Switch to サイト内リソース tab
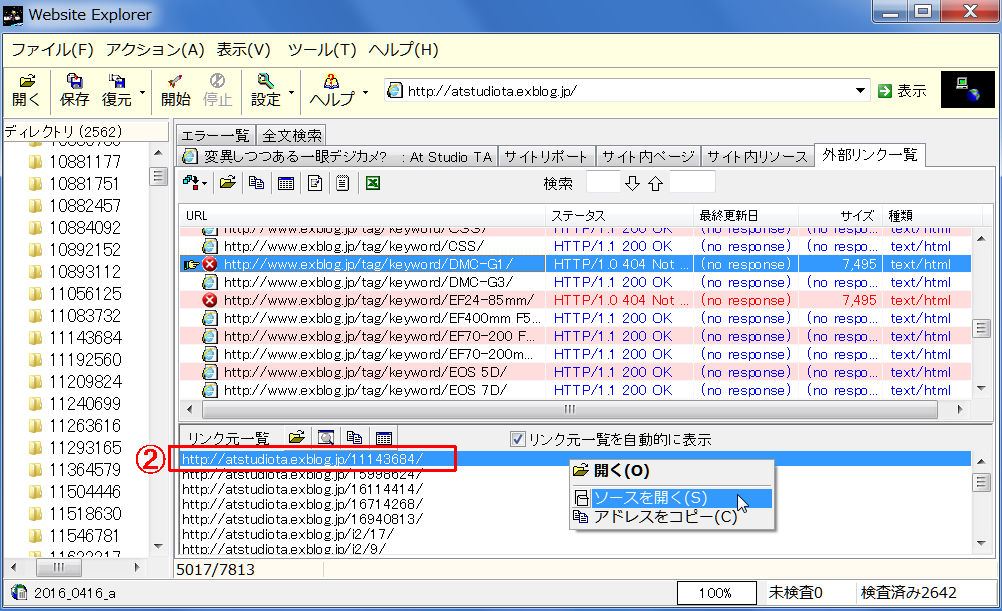Screen dimensions: 1002x611 757,157
